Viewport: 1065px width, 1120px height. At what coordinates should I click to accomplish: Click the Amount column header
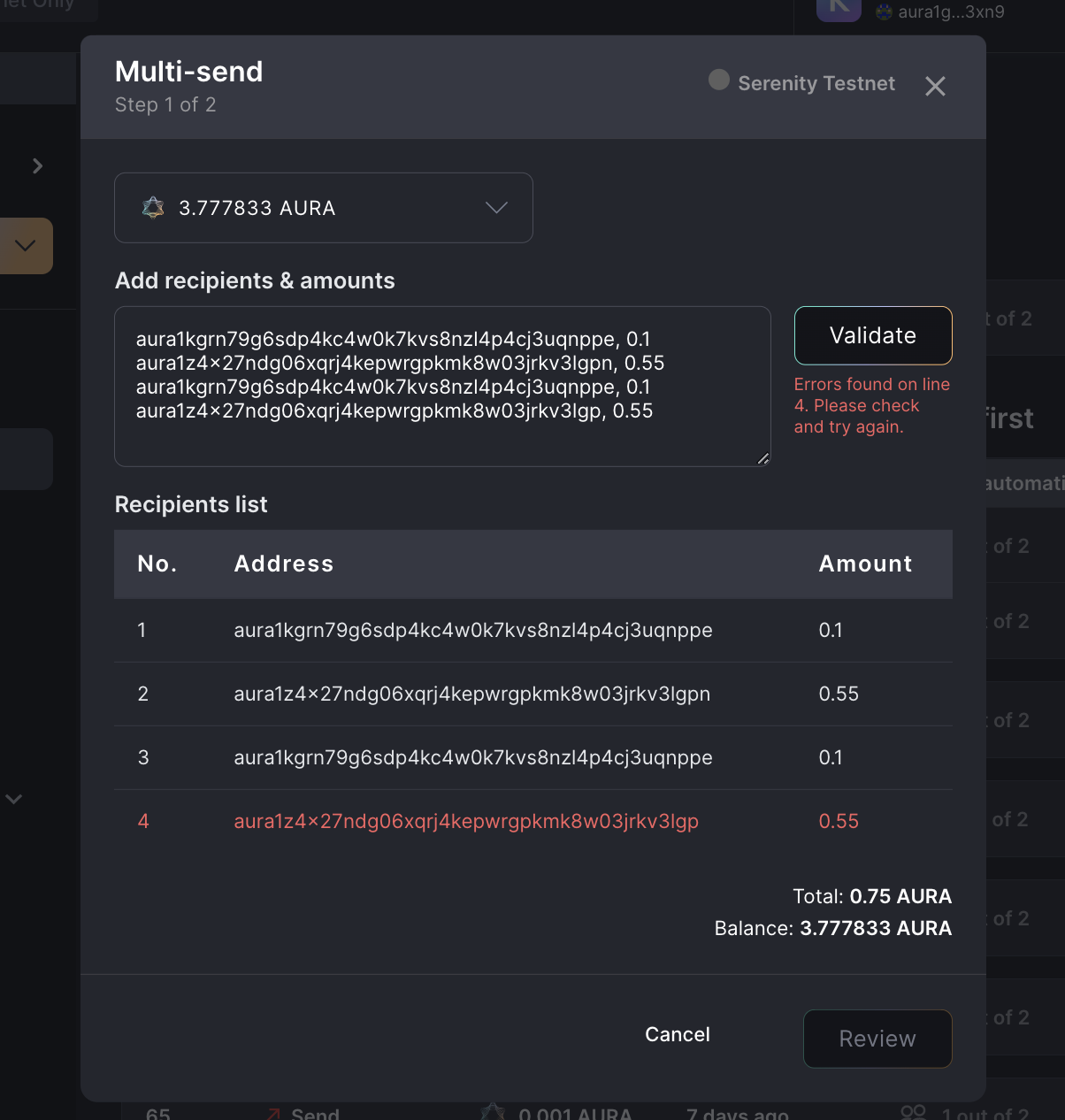[865, 564]
